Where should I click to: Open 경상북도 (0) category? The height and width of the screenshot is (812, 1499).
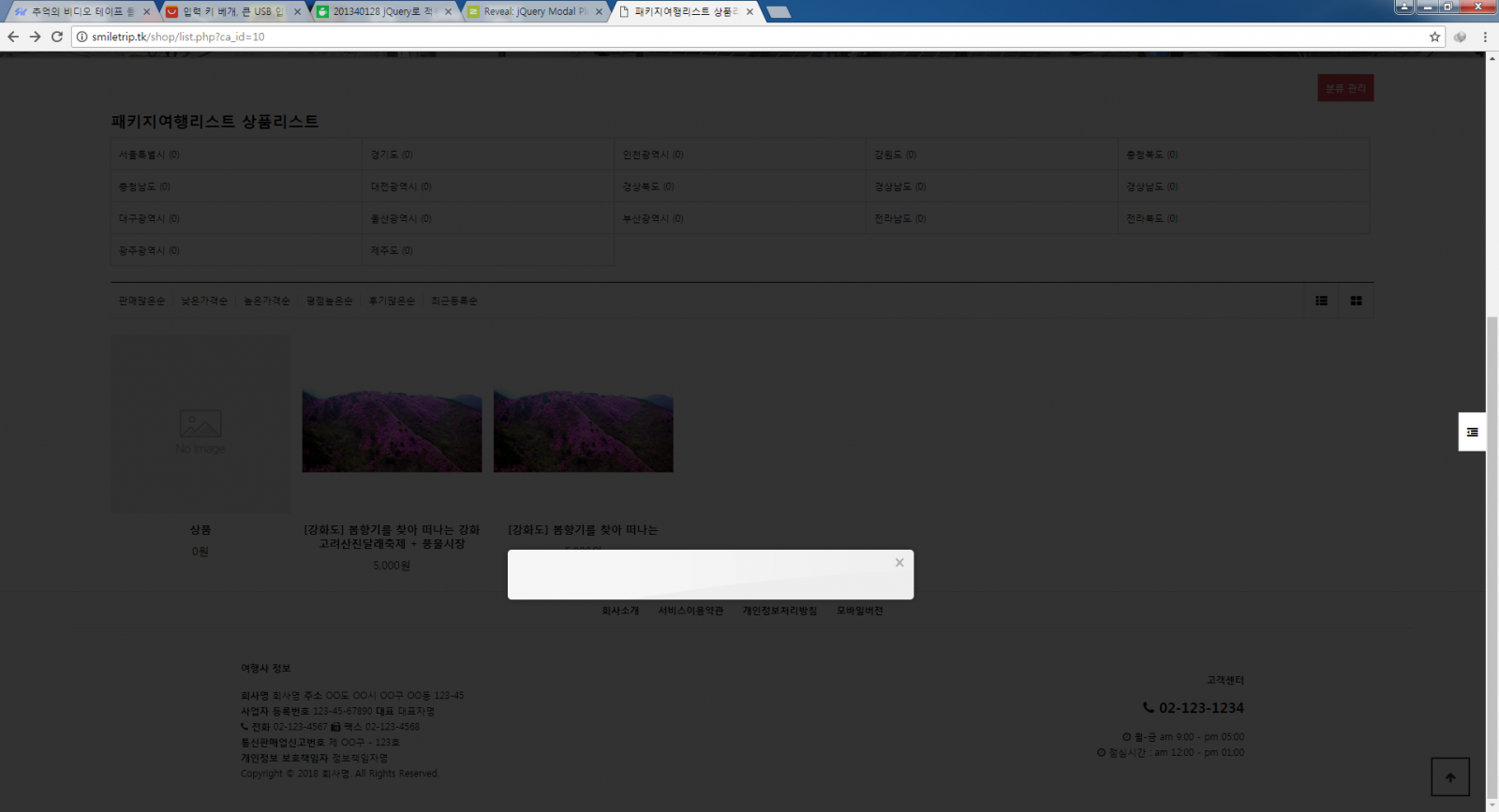[x=648, y=186]
